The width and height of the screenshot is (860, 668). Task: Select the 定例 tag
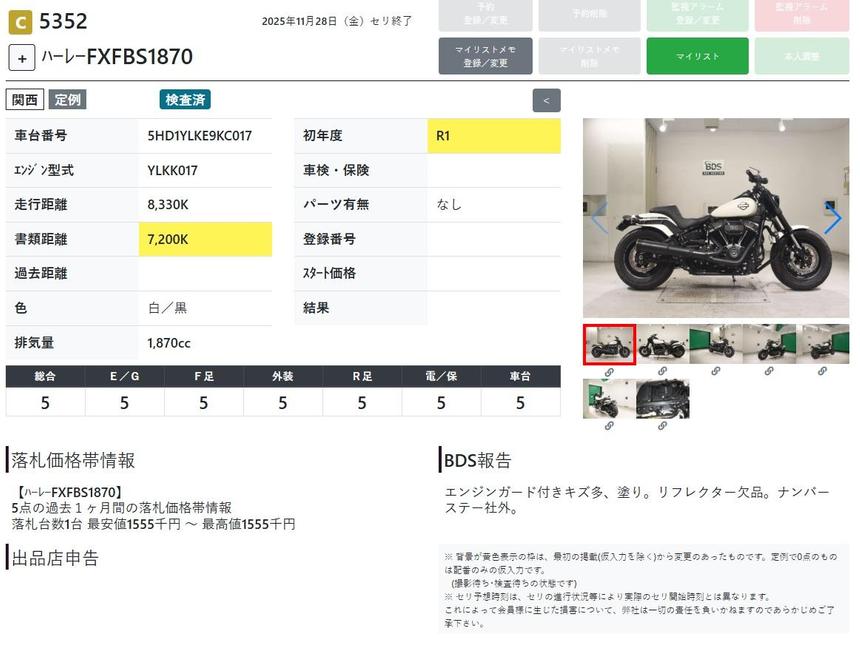(x=68, y=100)
